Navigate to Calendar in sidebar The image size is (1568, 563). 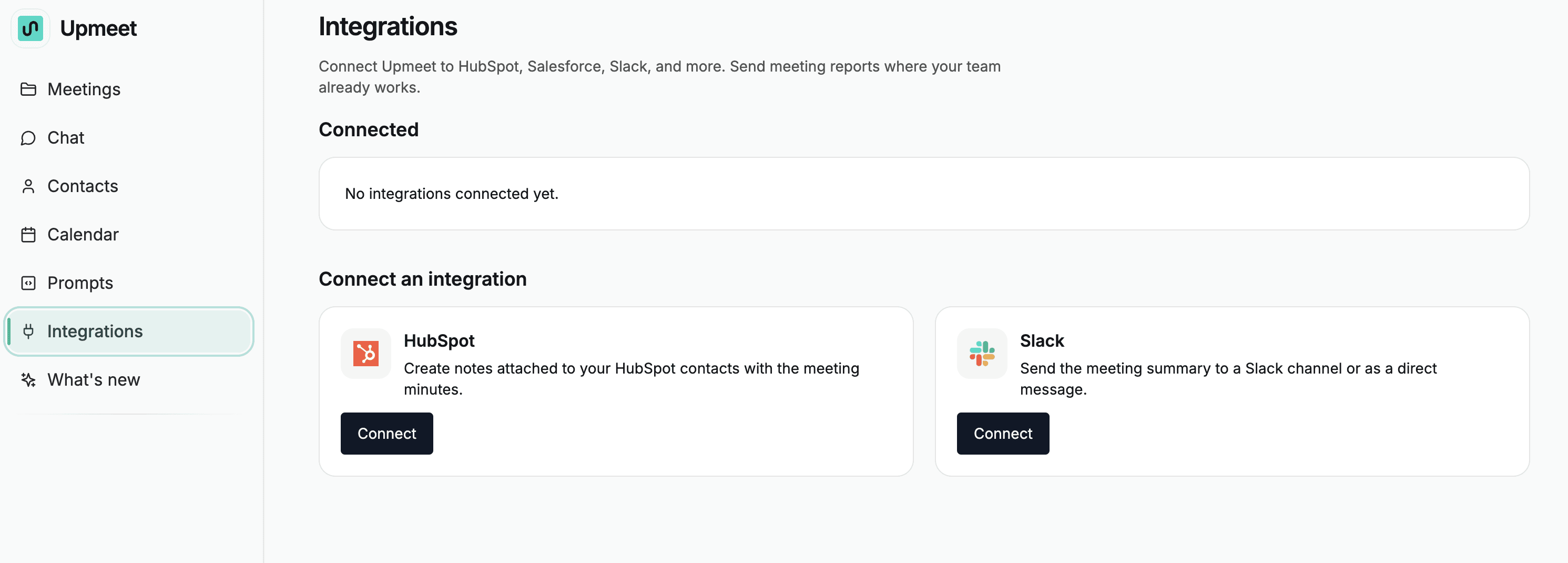[83, 235]
